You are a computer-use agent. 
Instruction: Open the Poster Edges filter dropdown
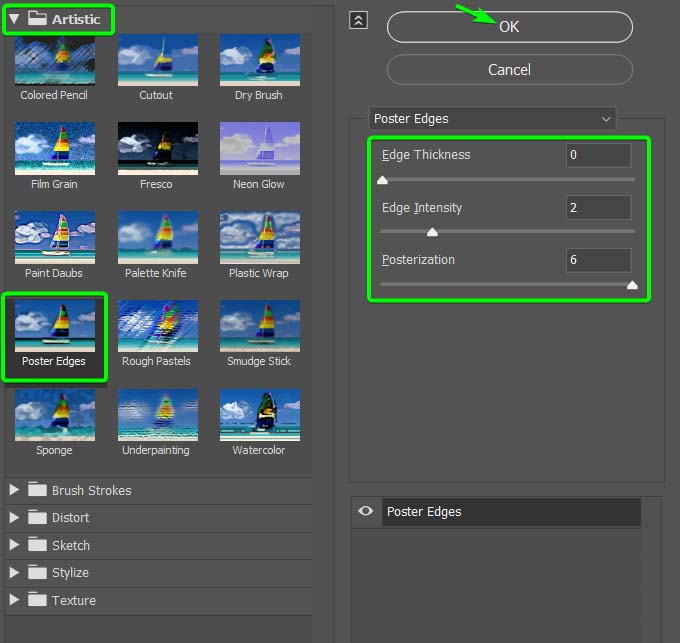pyautogui.click(x=492, y=119)
